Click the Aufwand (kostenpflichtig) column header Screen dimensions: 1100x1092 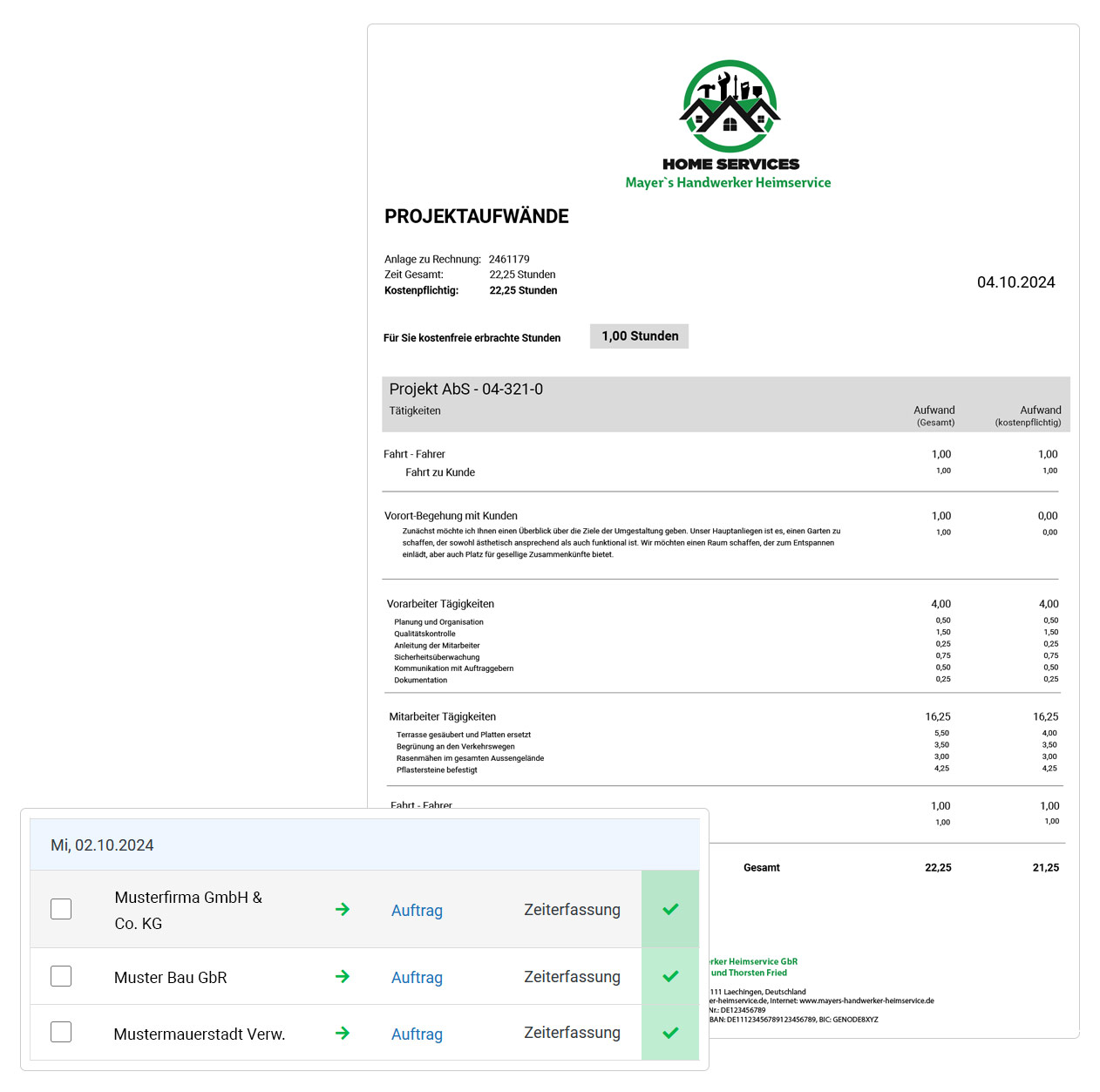click(x=1029, y=415)
